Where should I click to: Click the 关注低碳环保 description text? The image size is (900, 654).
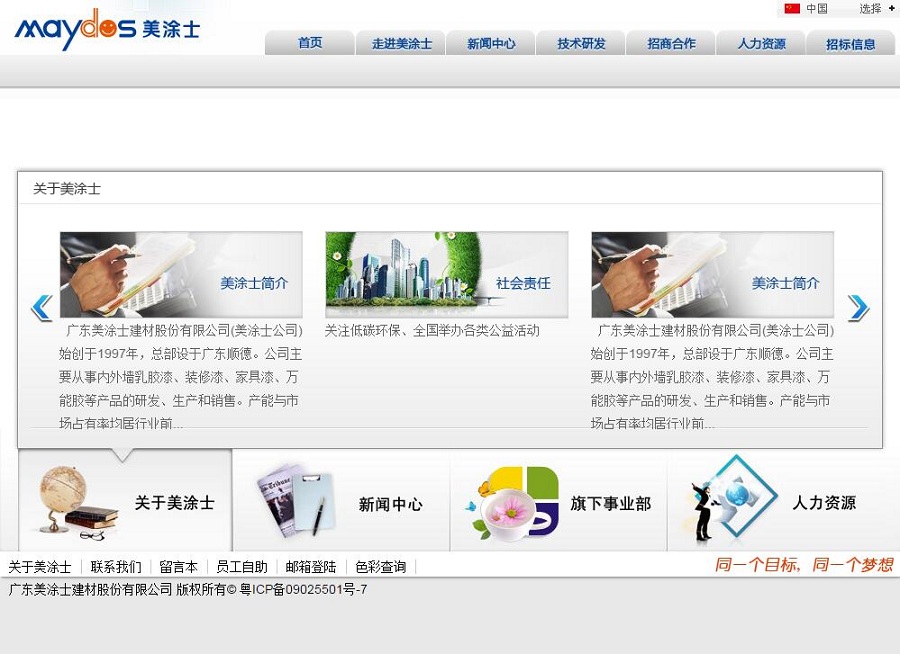click(x=432, y=330)
